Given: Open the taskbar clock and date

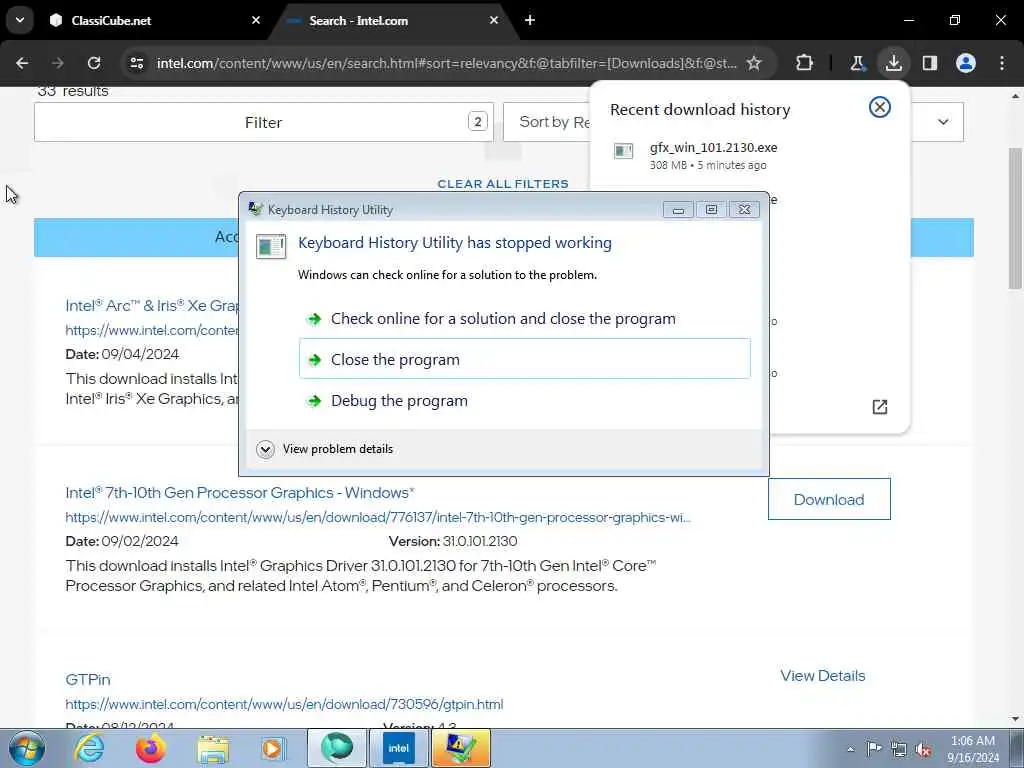Looking at the screenshot, I should tap(973, 749).
